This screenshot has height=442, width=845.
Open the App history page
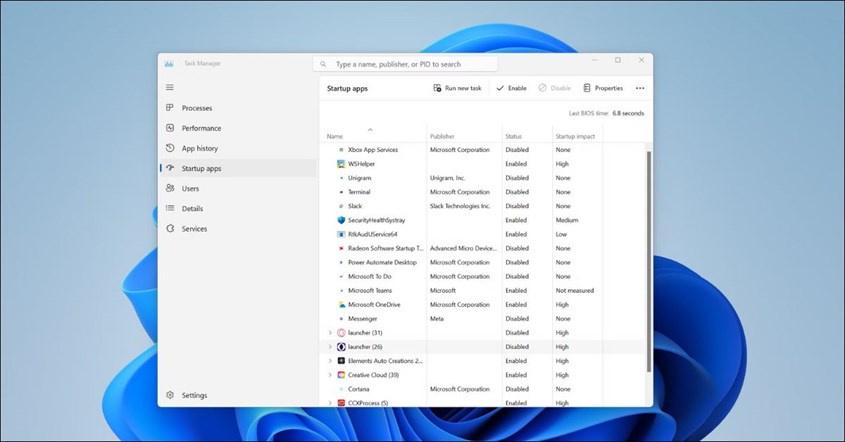[238, 148]
